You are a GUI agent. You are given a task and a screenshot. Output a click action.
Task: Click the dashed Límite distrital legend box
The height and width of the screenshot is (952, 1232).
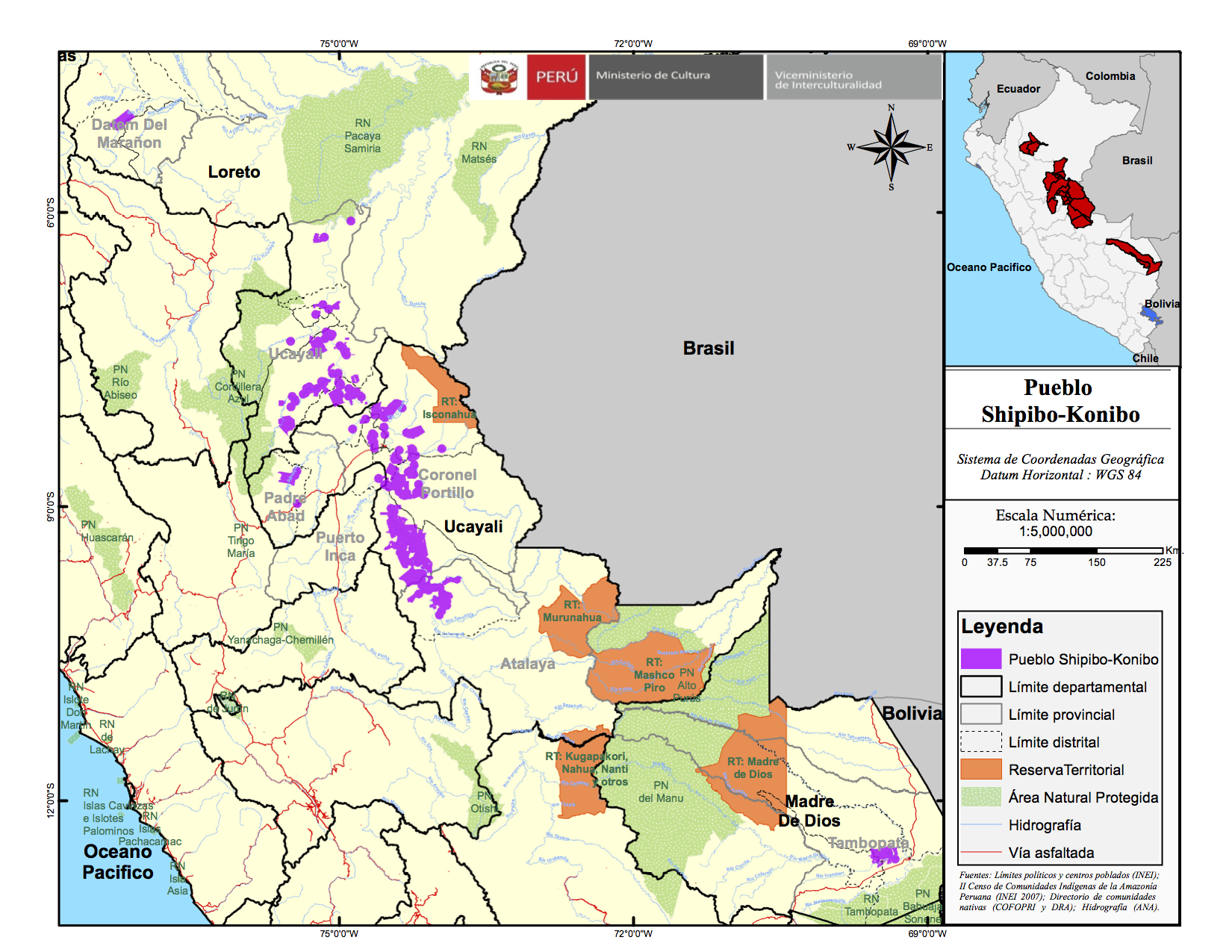[x=980, y=741]
